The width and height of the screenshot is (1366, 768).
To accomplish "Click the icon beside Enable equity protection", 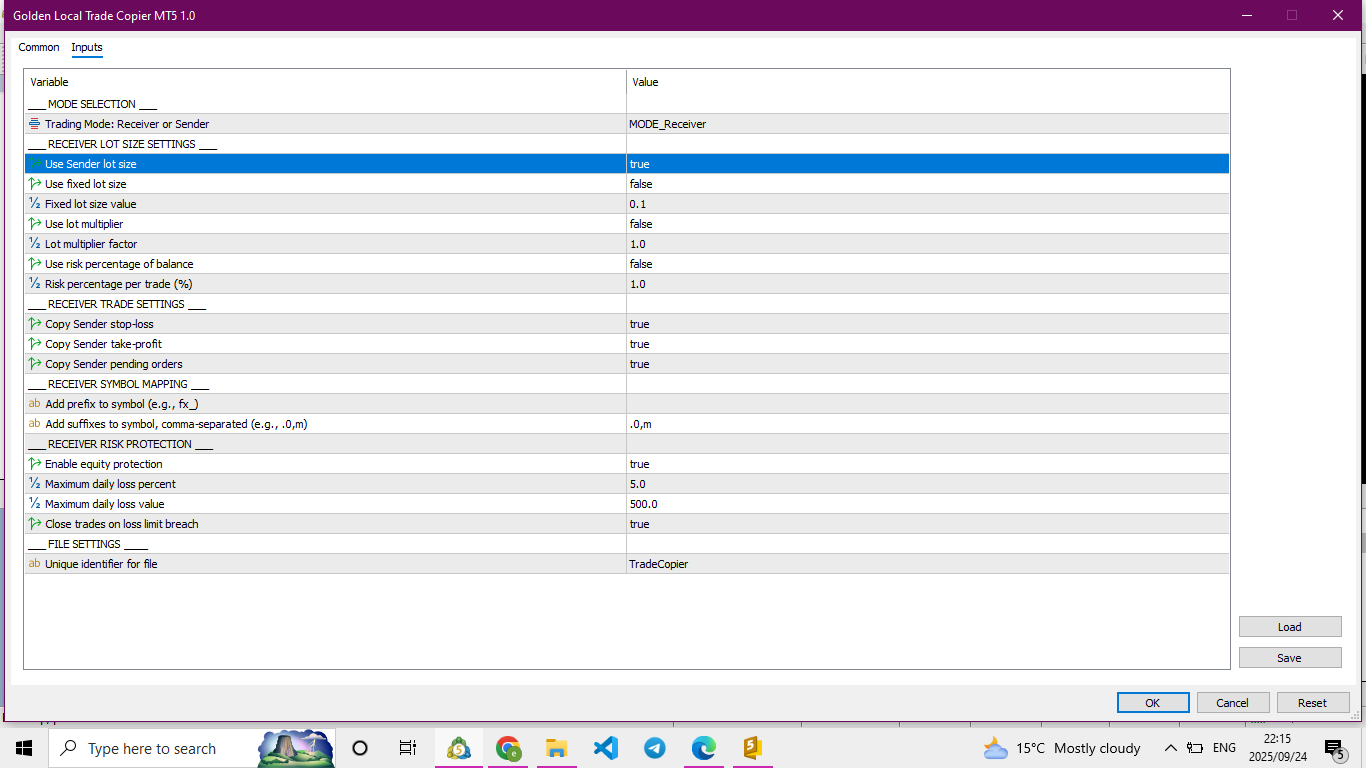I will pyautogui.click(x=35, y=464).
